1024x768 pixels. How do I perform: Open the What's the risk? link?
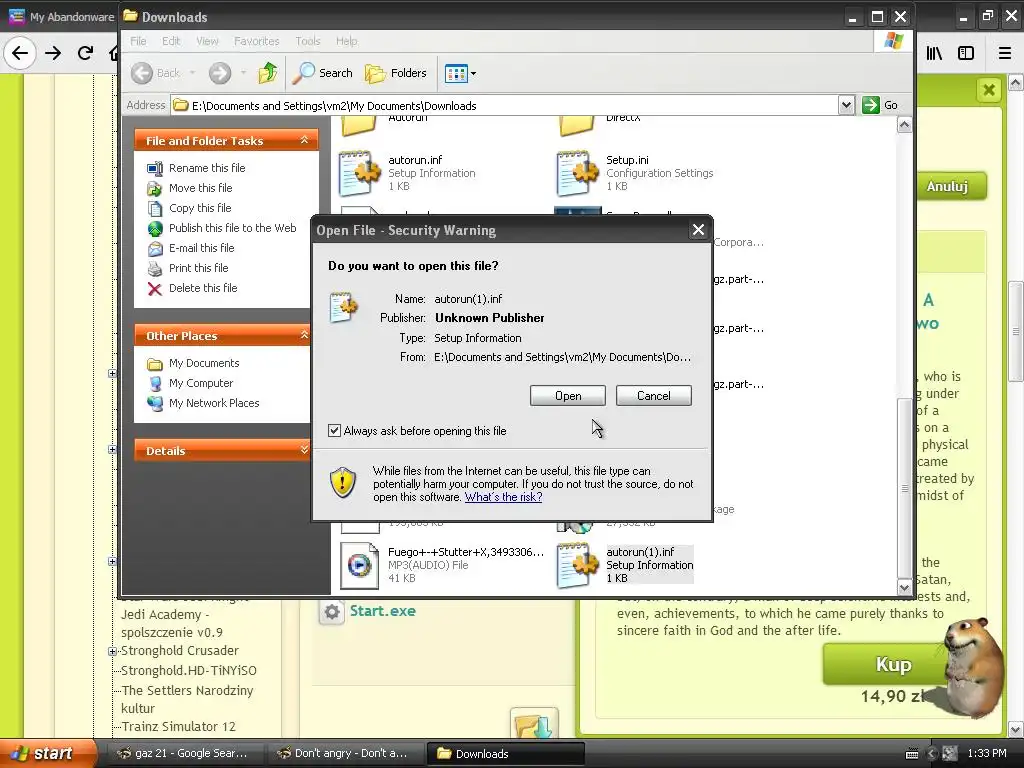click(503, 497)
